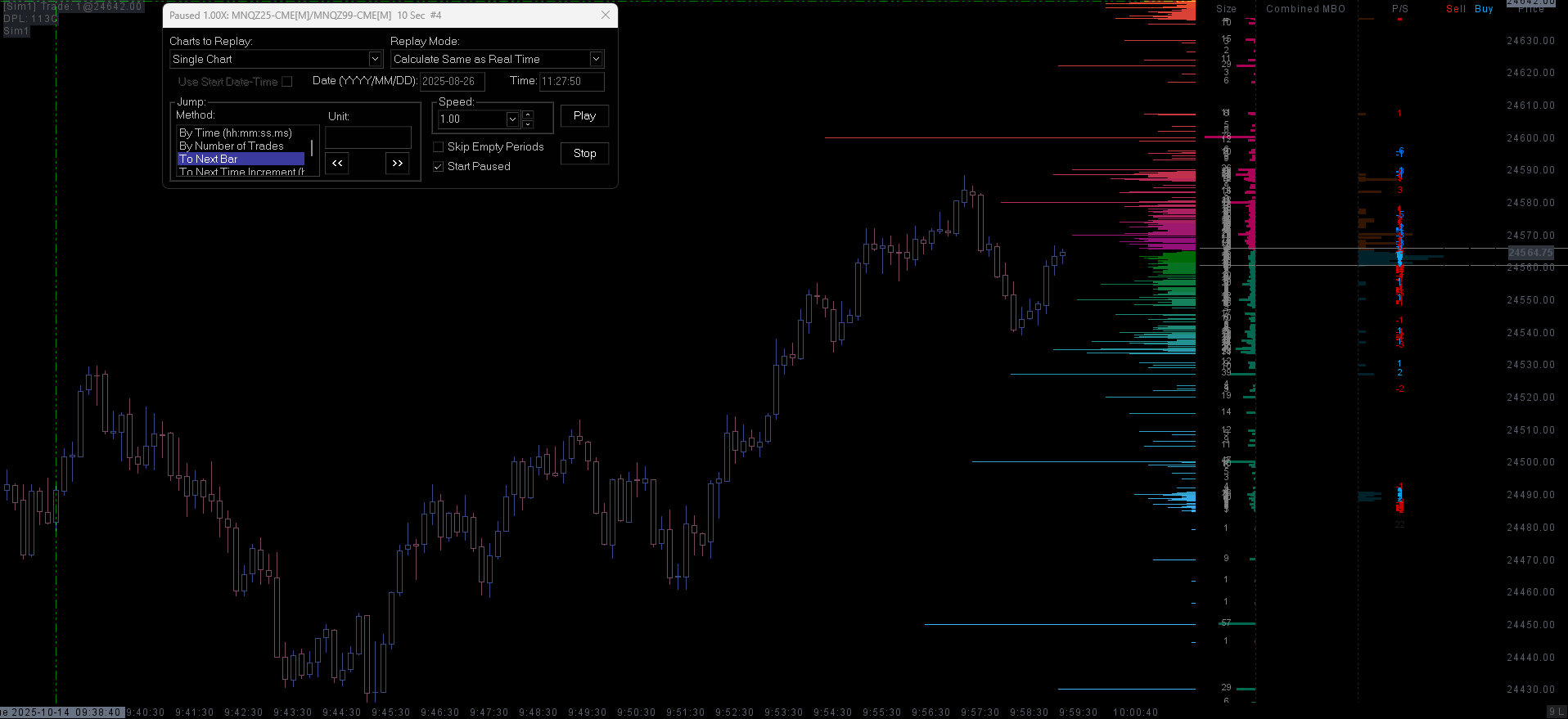Focus the jump Unit input field
Image resolution: width=1568 pixels, height=719 pixels.
[368, 137]
